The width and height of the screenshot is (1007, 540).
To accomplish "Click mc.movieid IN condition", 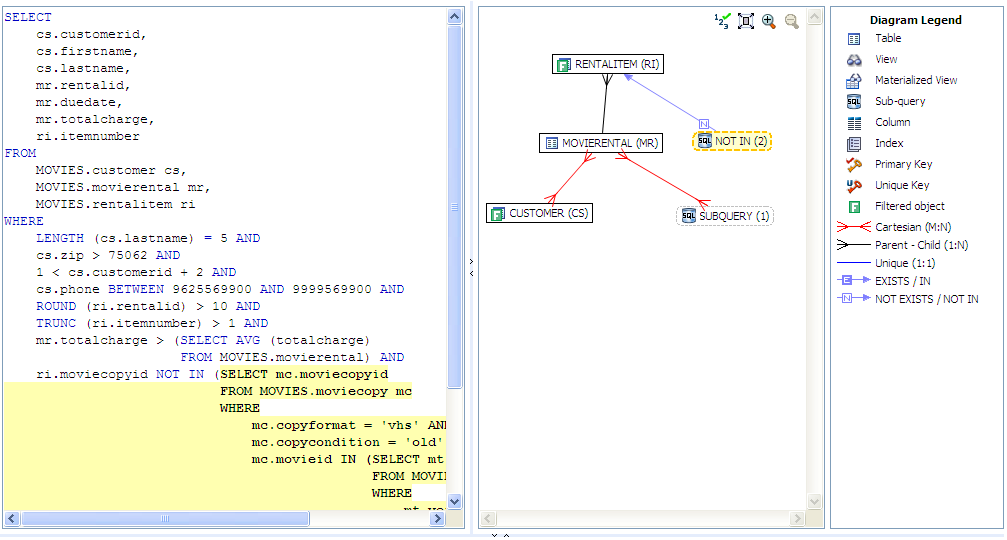I will [x=303, y=459].
